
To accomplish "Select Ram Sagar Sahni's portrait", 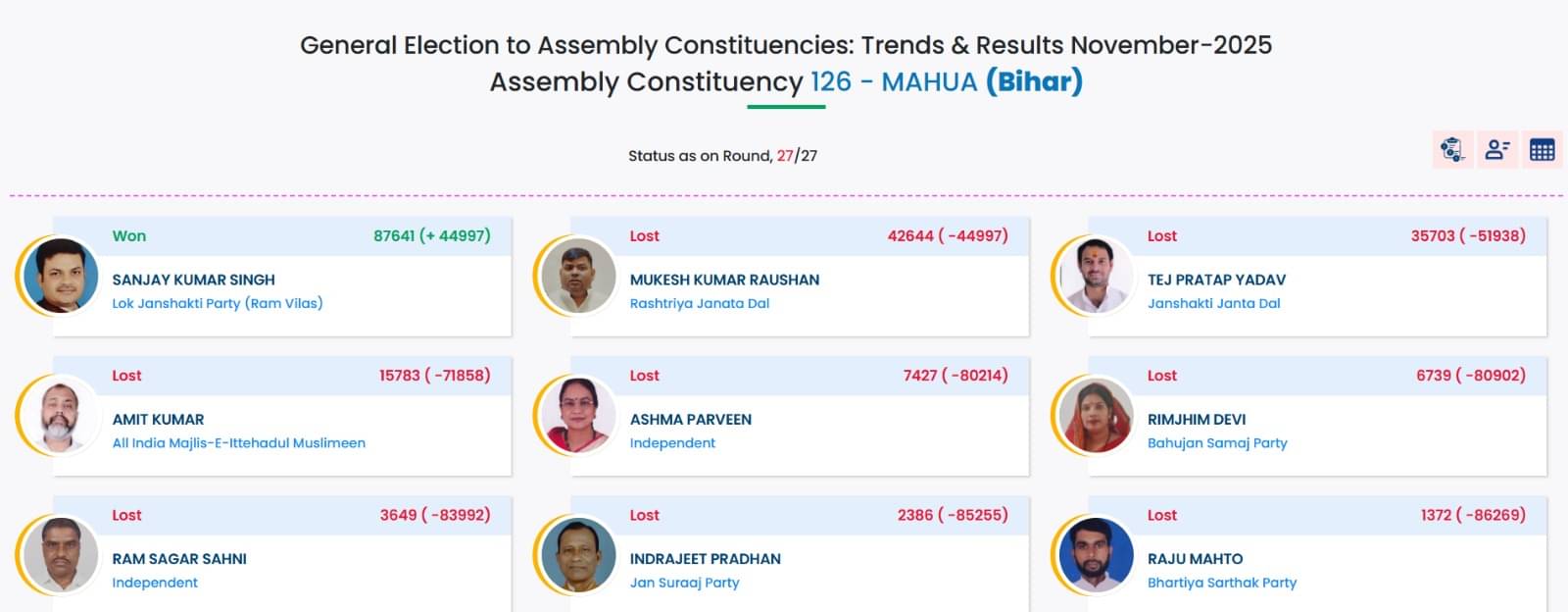I will coord(61,555).
